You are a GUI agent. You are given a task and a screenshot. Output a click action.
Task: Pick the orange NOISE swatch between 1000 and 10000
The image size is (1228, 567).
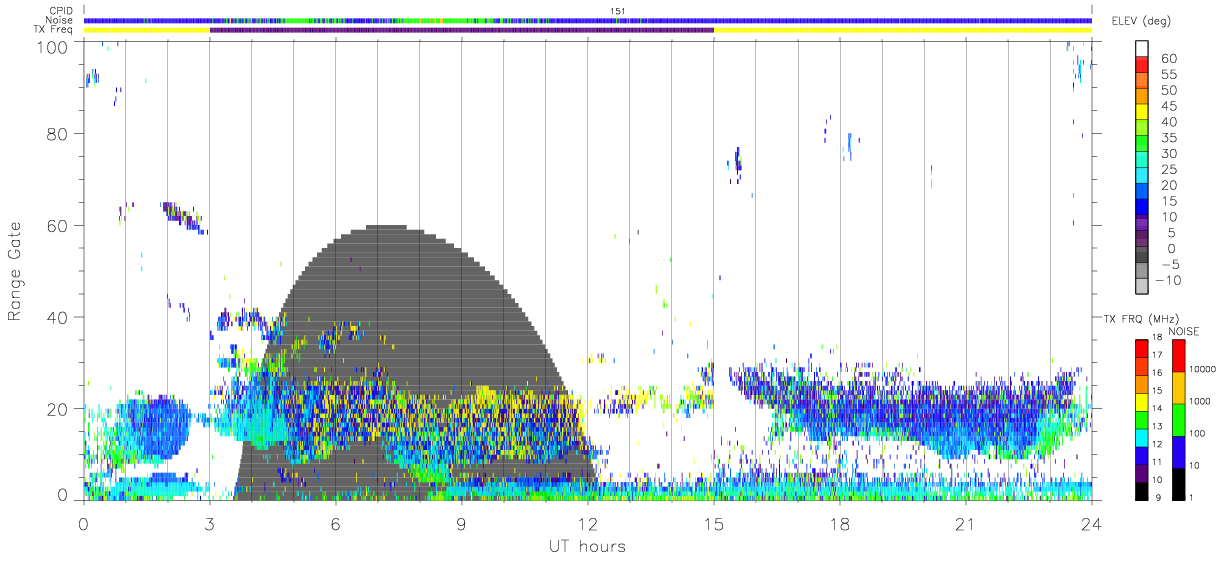coord(1177,388)
